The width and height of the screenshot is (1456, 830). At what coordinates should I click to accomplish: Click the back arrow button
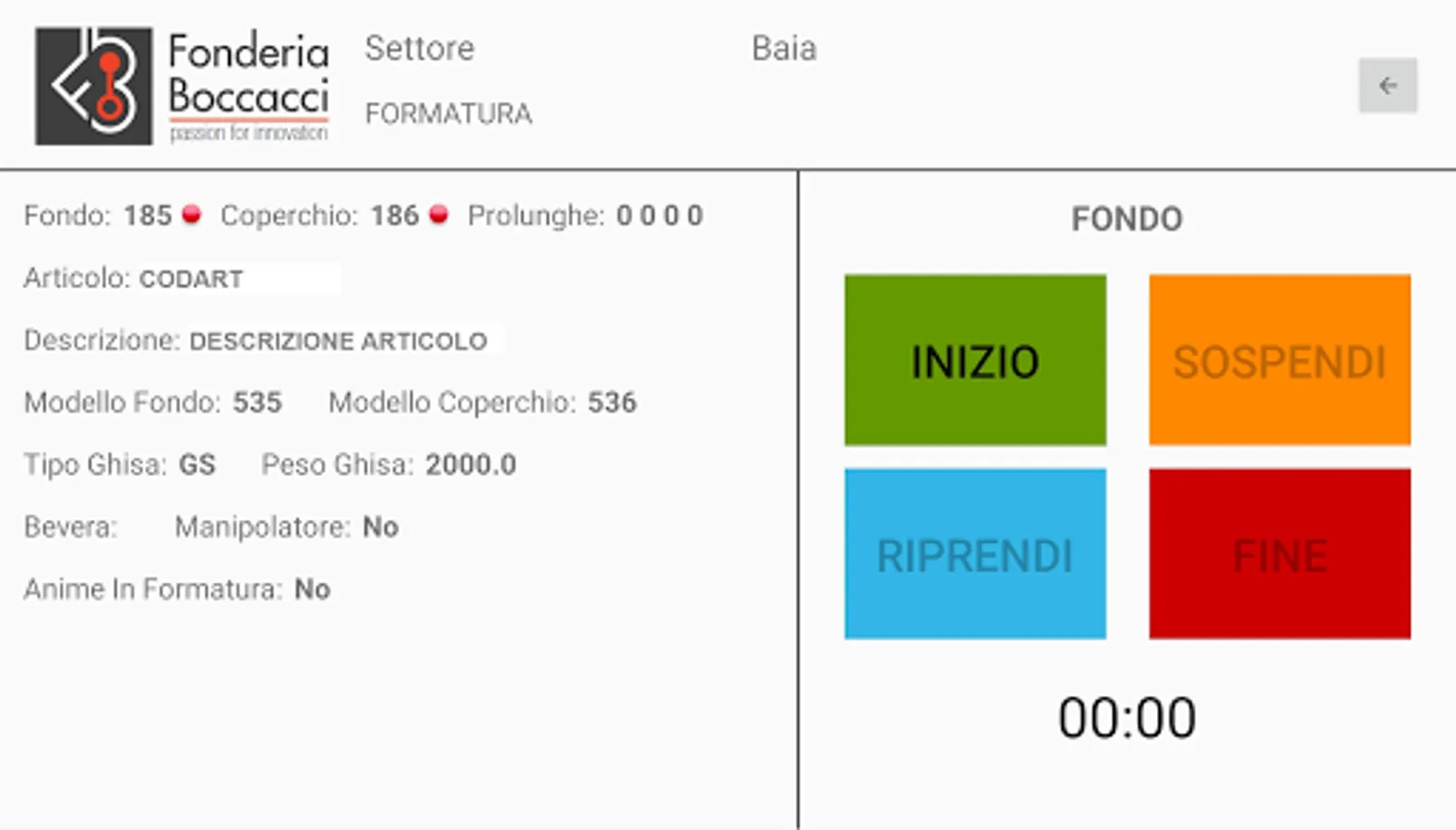[x=1387, y=86]
